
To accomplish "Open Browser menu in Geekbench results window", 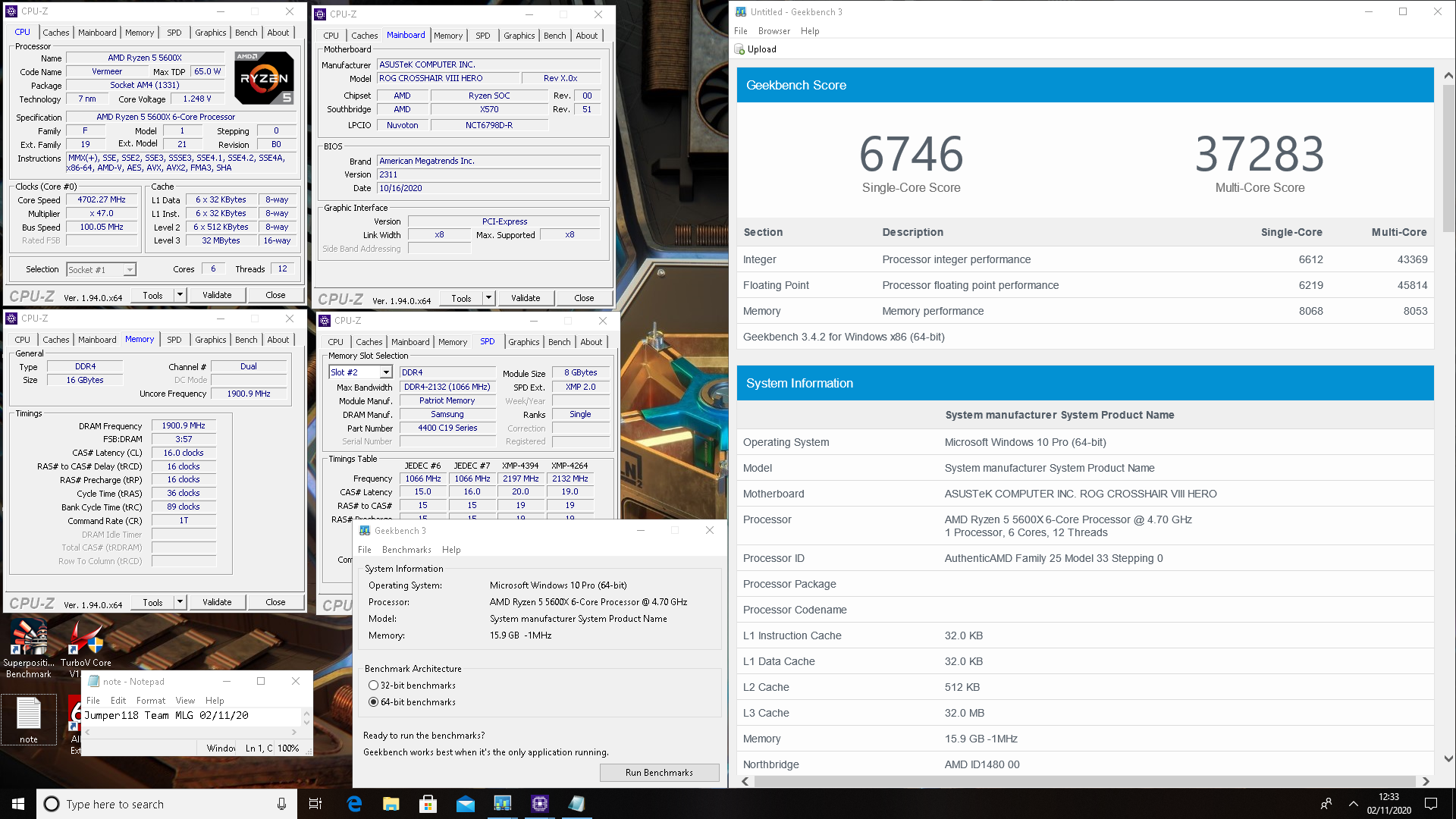I will coord(773,31).
